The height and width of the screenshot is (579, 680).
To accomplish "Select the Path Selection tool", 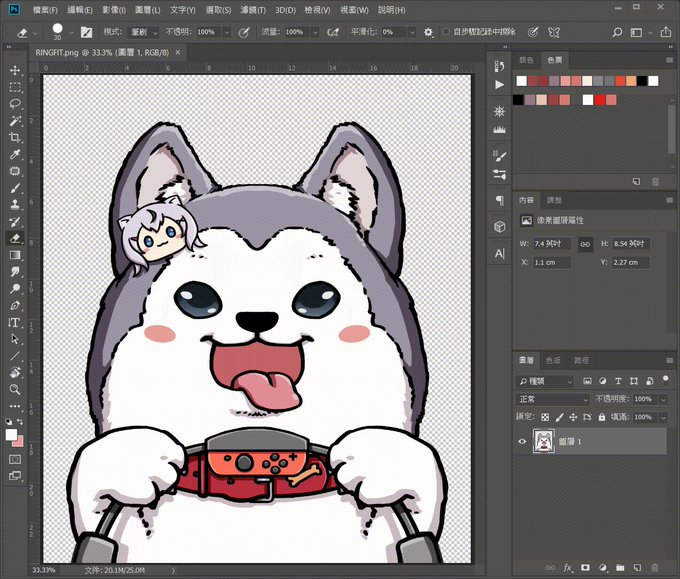I will (15, 339).
